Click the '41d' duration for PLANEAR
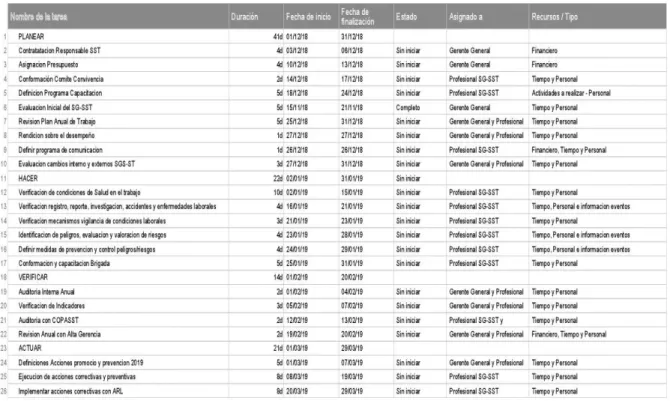Screen dimensions: 670x401 coord(278,37)
